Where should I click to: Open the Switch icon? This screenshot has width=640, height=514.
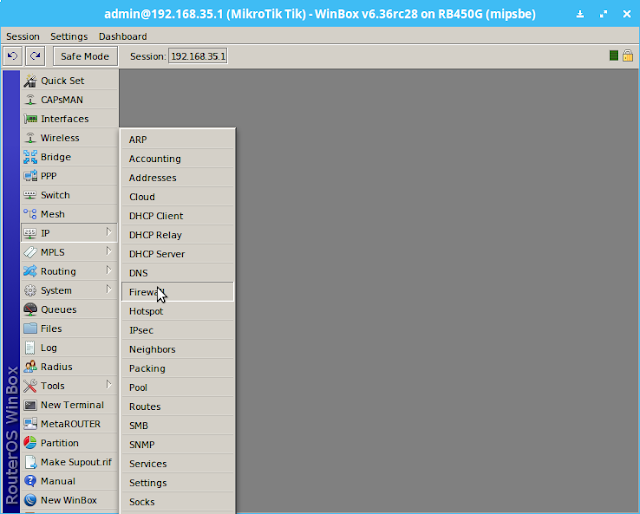[30, 195]
